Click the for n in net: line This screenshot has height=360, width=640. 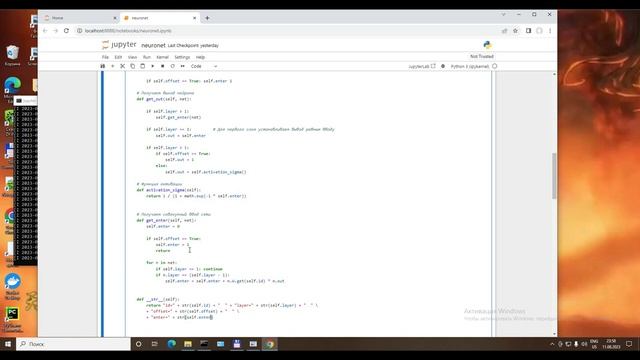(x=162, y=262)
